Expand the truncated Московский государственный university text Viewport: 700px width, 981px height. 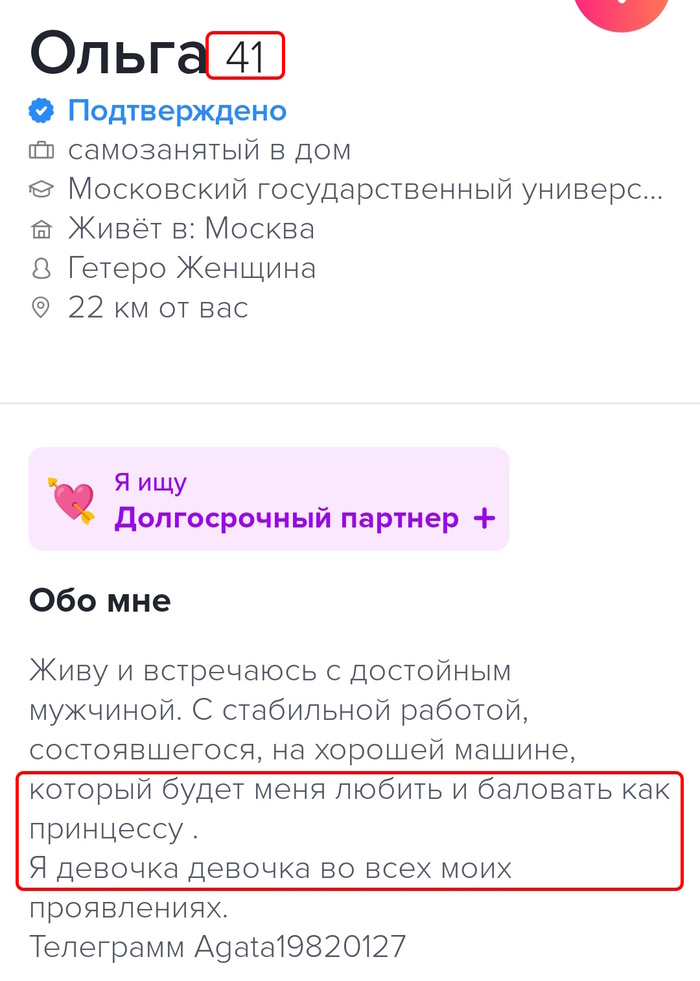(365, 189)
